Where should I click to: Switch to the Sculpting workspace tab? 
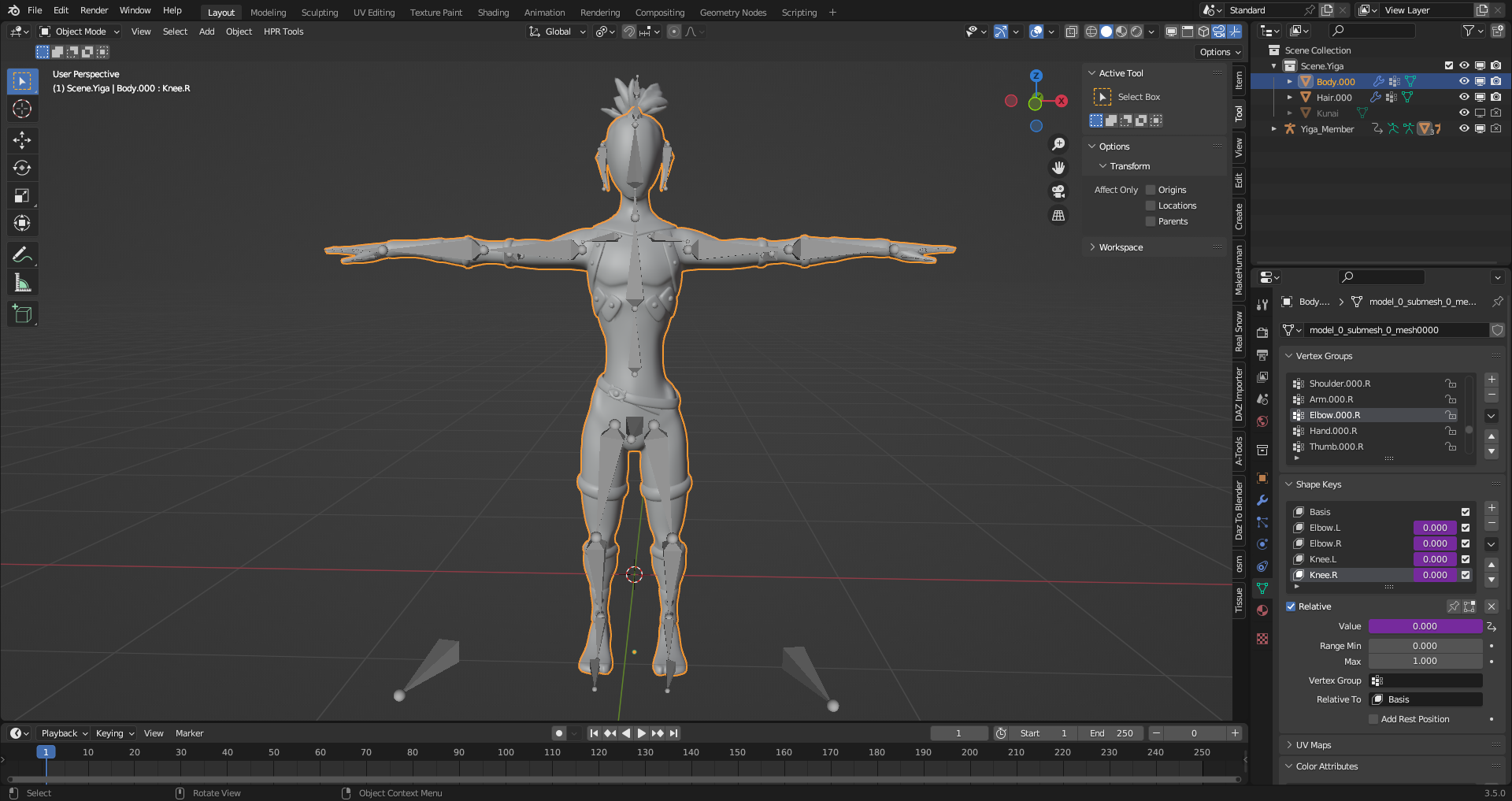pyautogui.click(x=320, y=13)
